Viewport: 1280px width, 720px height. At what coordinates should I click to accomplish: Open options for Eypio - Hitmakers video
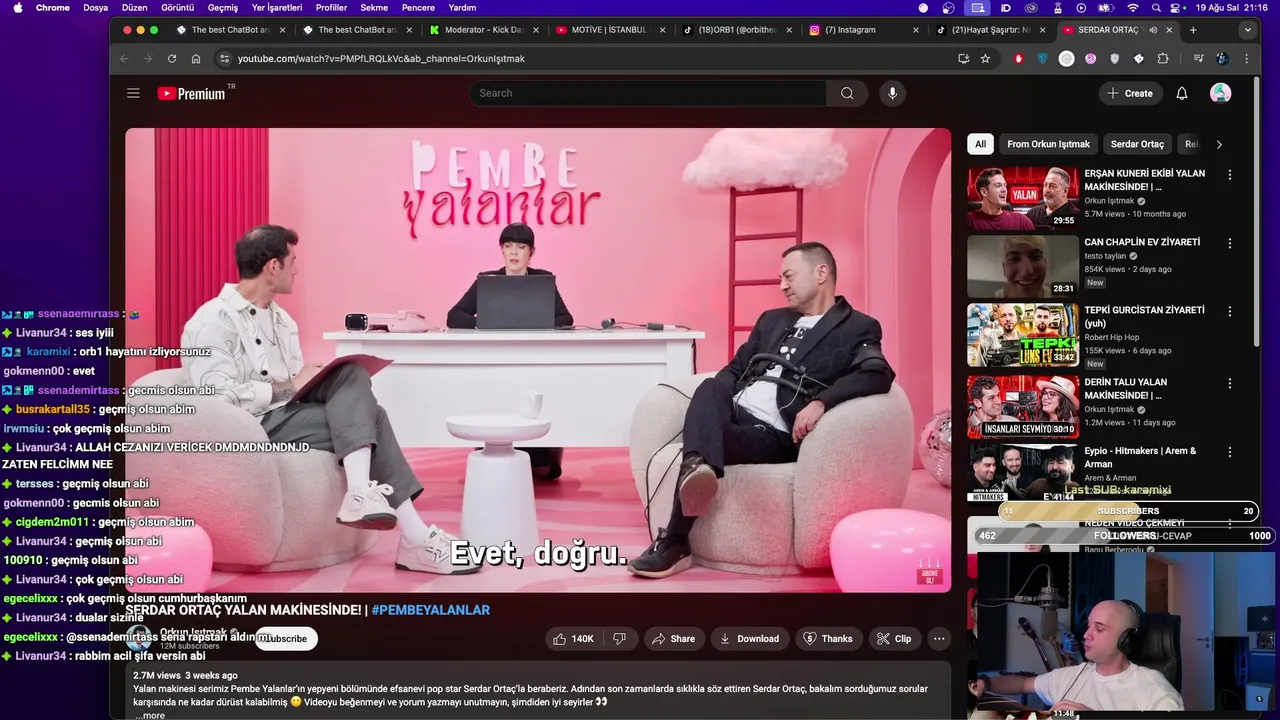1229,451
